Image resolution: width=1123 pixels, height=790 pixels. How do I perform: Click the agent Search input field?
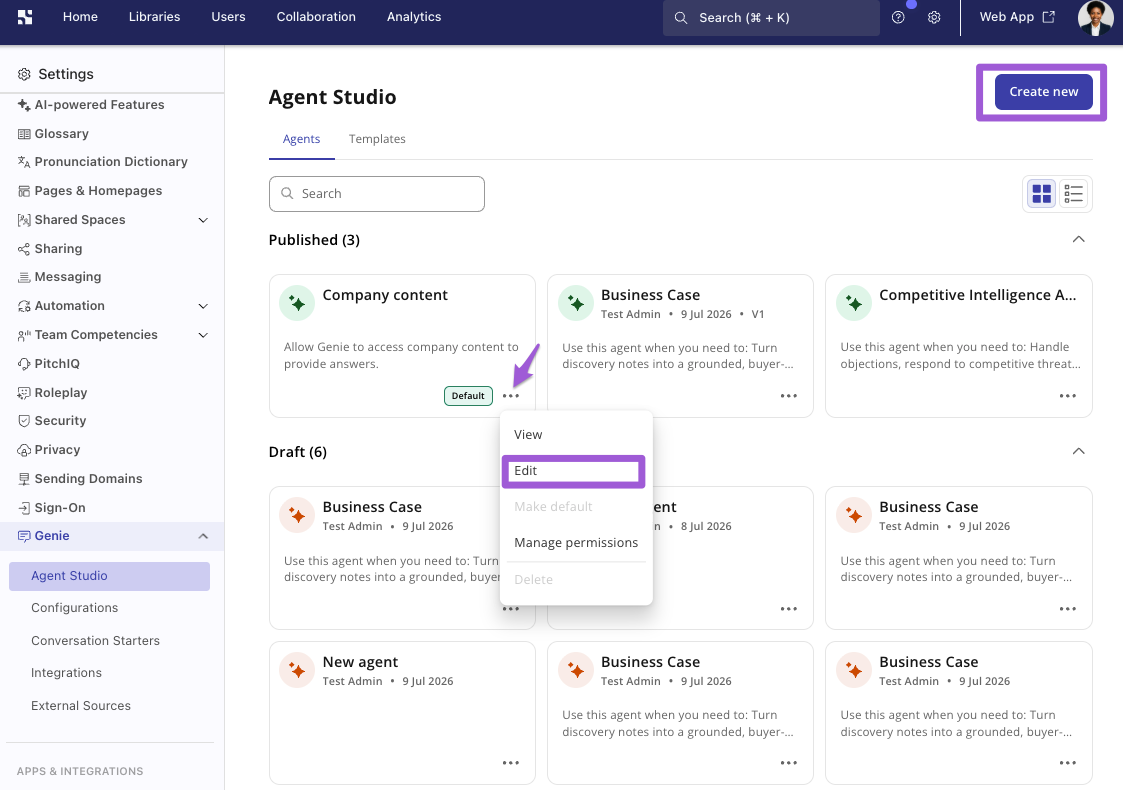tap(377, 194)
